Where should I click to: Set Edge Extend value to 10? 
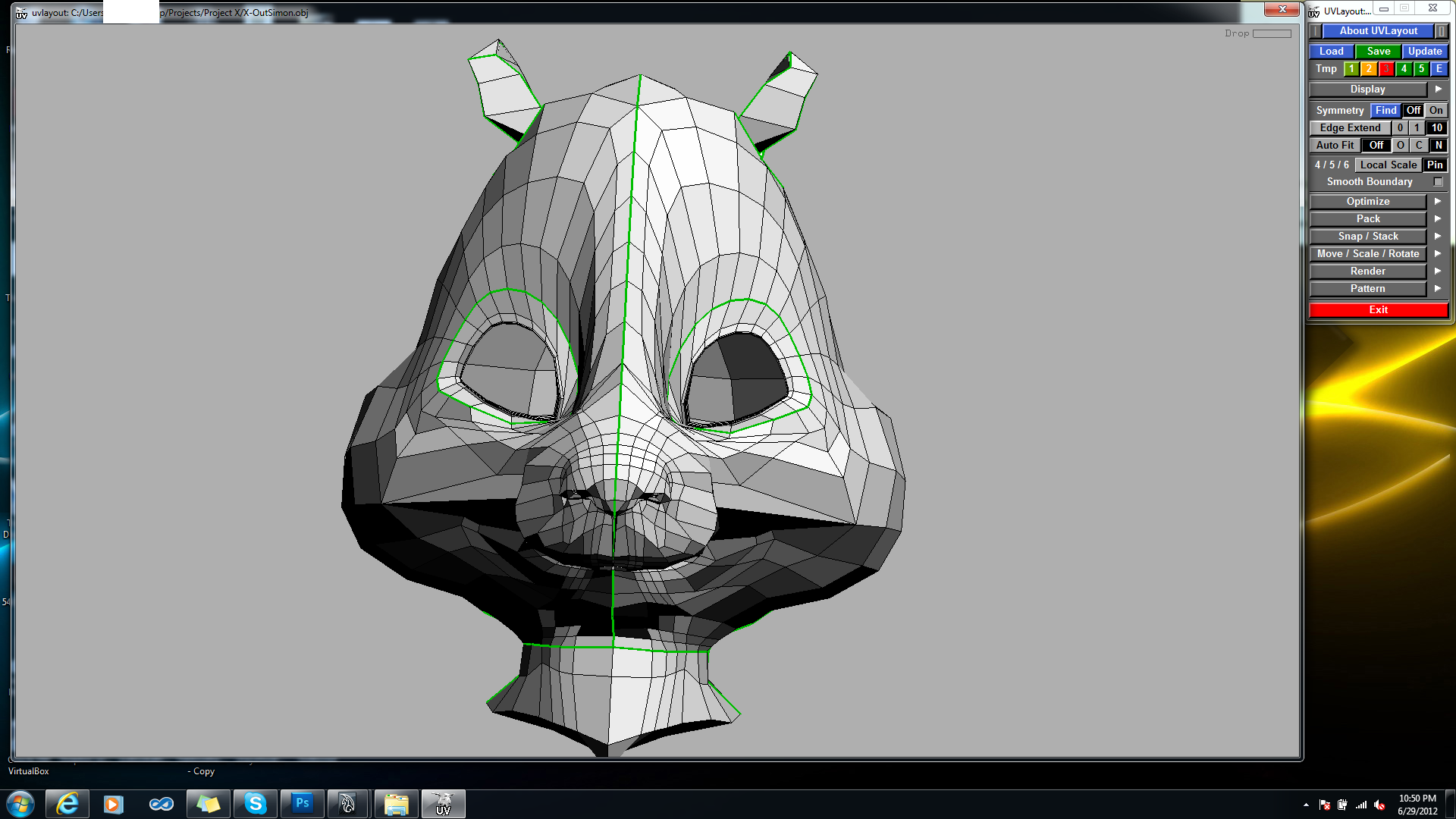click(x=1436, y=128)
